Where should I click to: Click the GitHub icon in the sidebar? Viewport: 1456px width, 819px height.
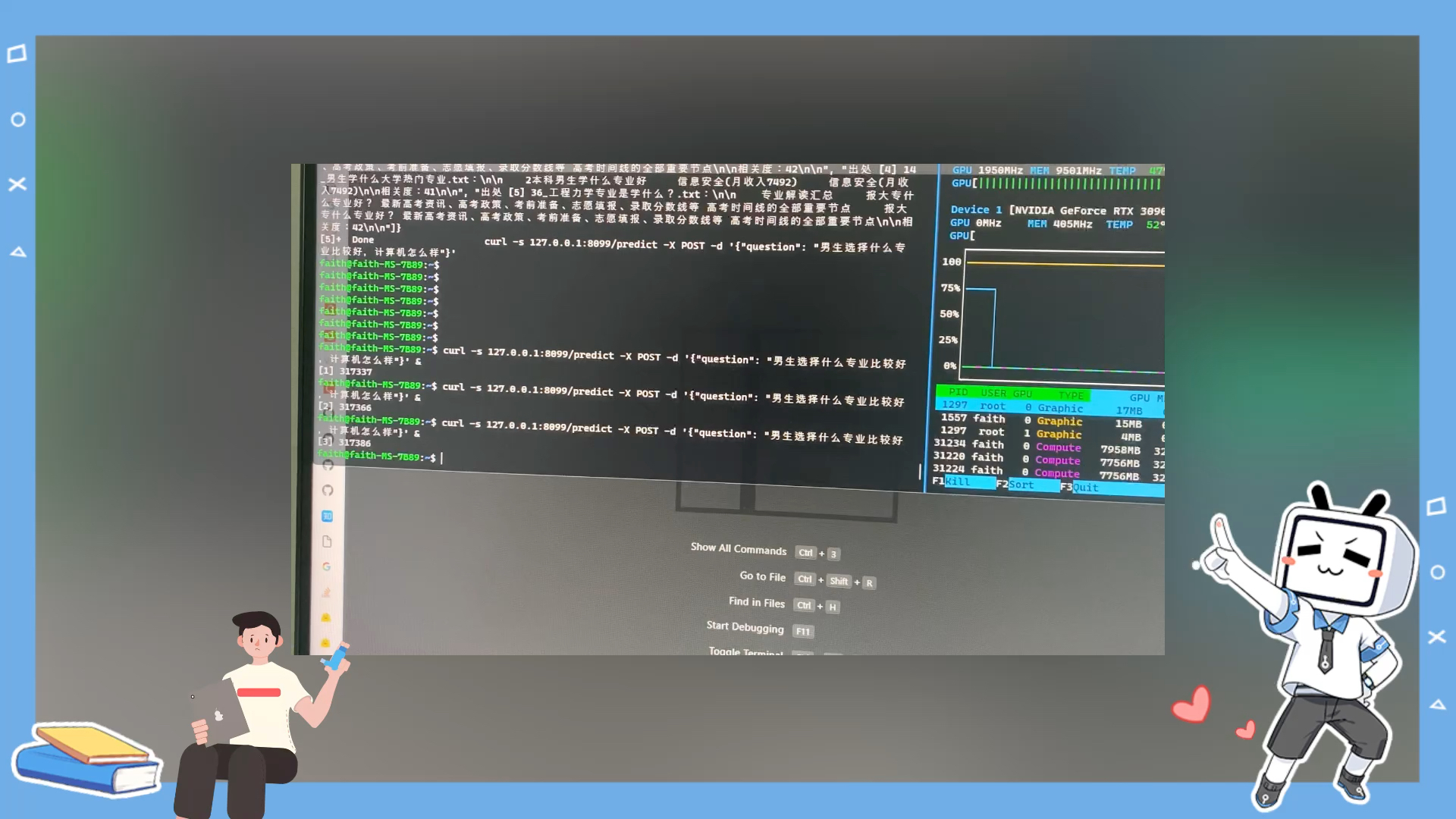(327, 490)
